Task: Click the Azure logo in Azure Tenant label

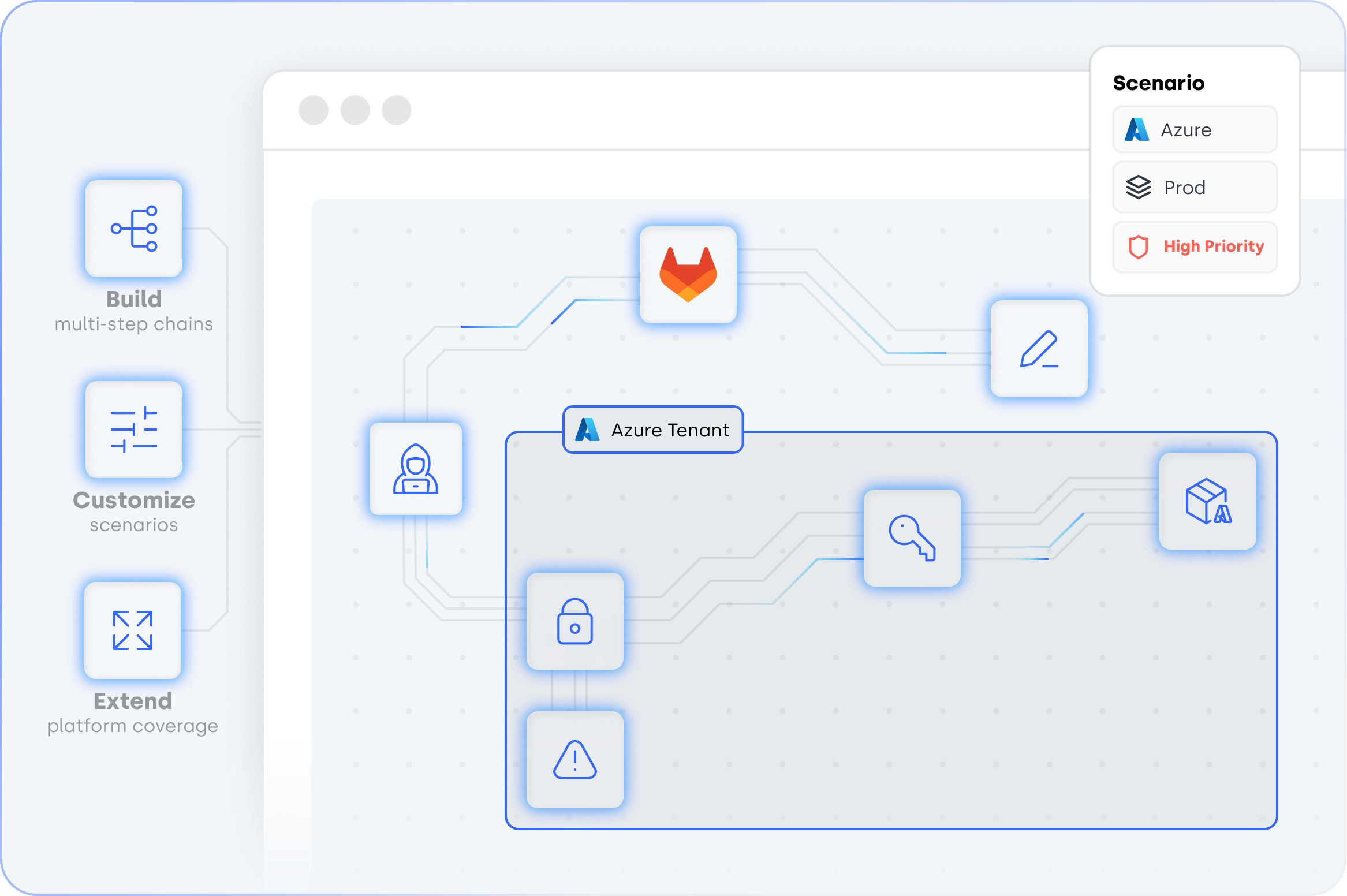Action: pos(588,430)
